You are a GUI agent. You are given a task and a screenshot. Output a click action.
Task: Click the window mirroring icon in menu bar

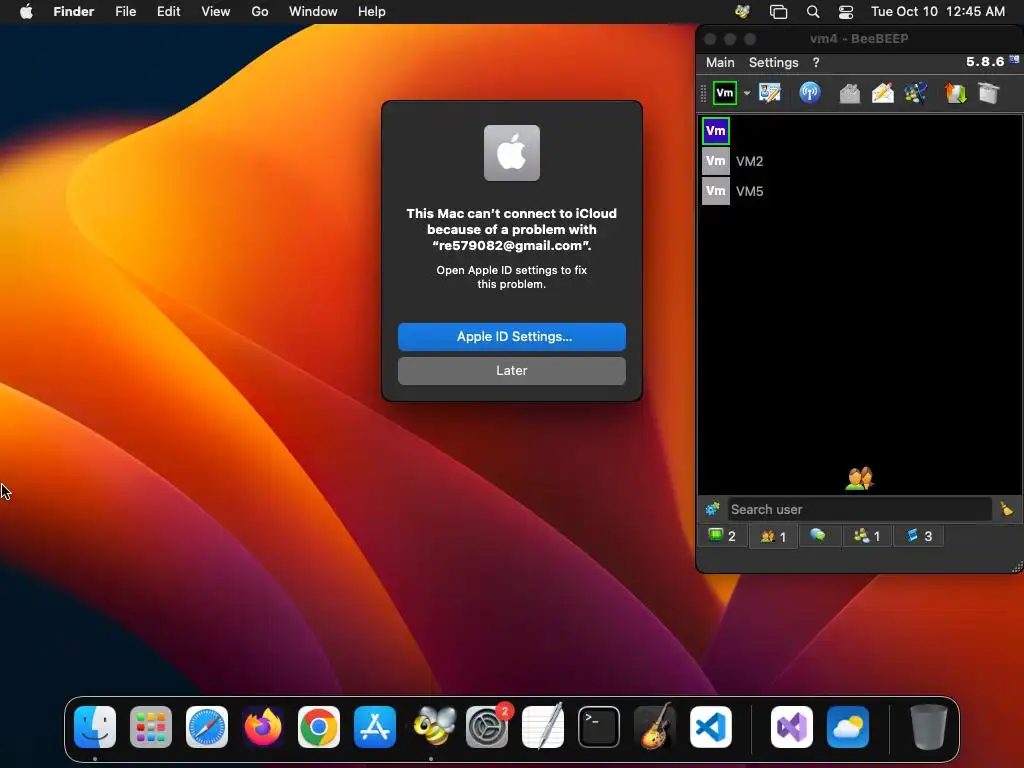(778, 12)
